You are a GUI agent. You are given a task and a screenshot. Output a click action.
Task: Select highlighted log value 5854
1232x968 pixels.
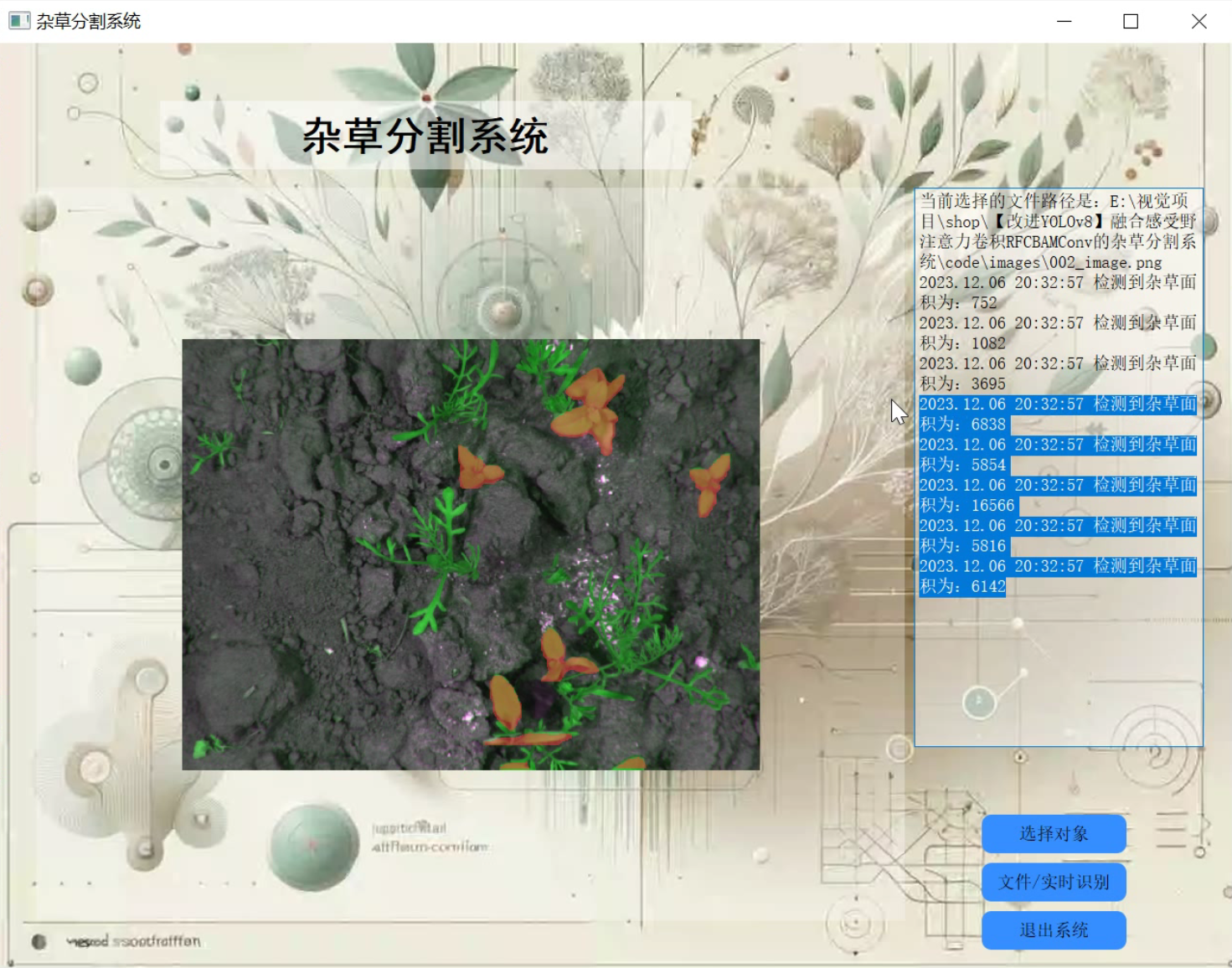tap(988, 465)
